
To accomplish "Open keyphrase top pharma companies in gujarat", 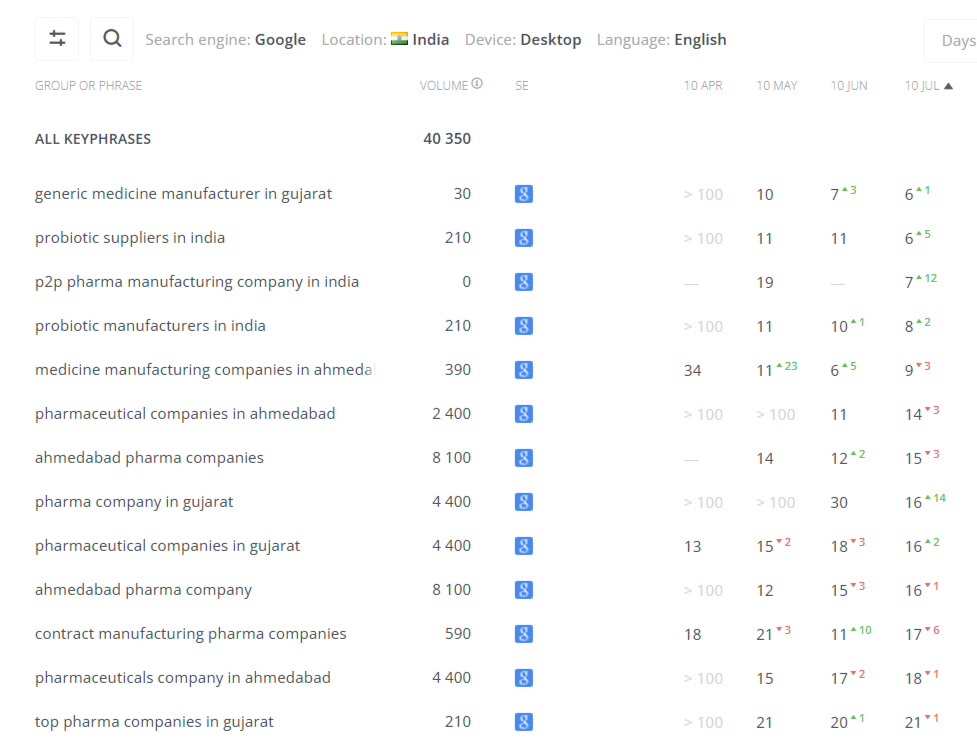I will pos(154,722).
